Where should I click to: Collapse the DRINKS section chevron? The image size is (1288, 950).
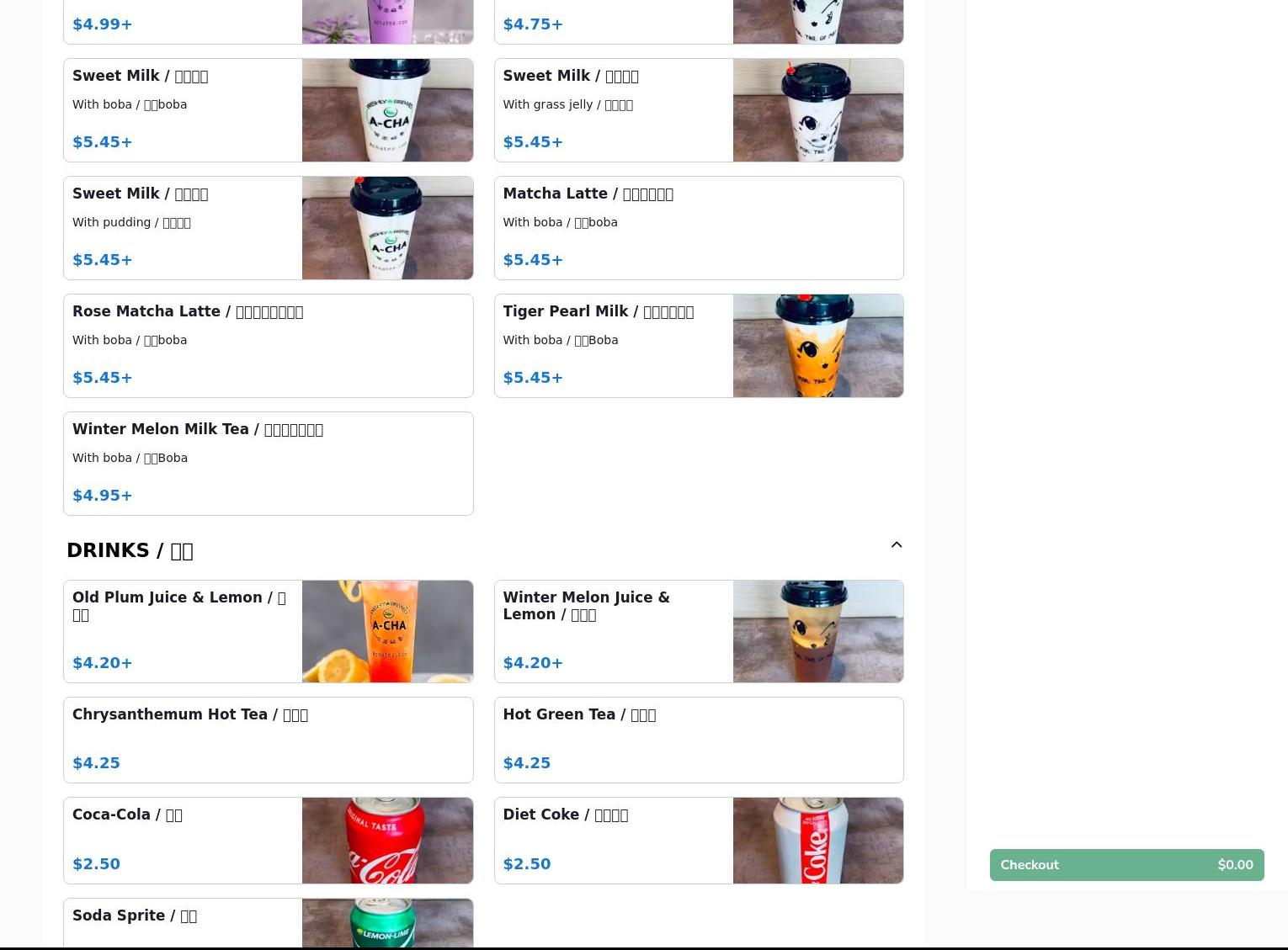[897, 545]
